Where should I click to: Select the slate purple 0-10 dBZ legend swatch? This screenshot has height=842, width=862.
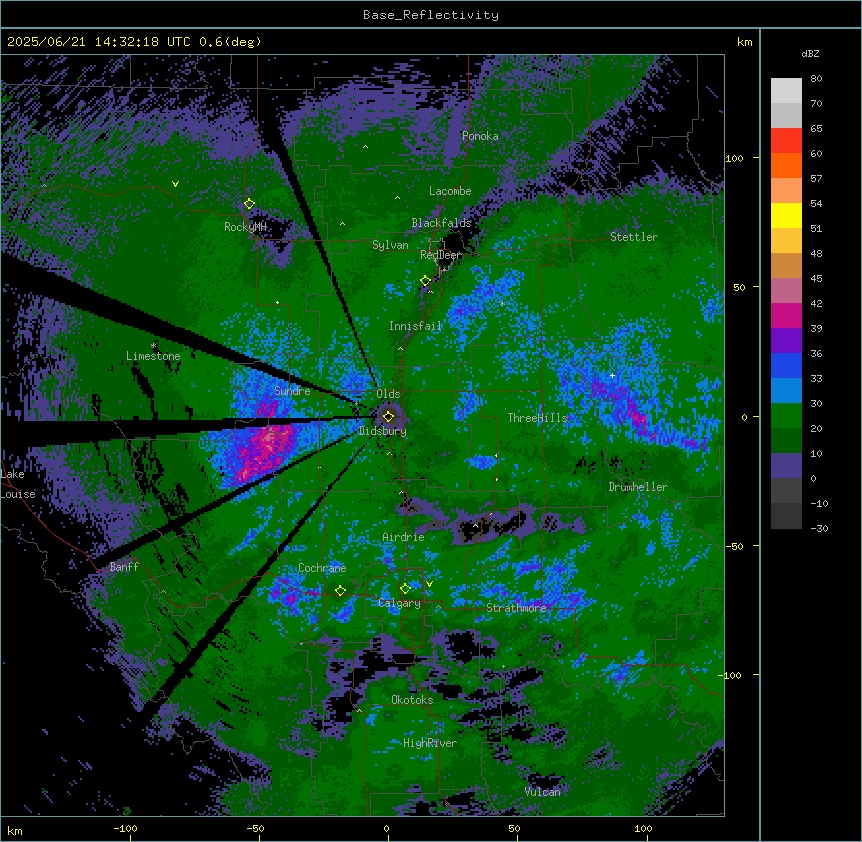point(786,466)
